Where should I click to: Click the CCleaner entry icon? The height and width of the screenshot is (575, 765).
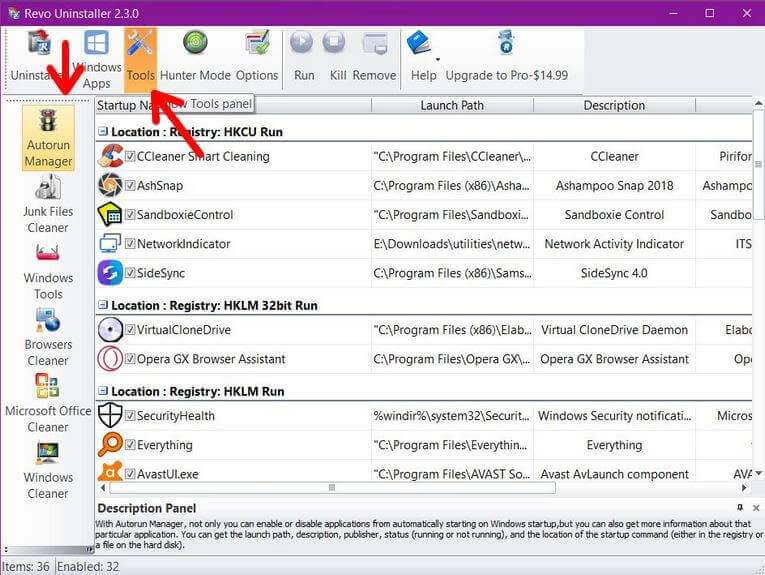click(x=110, y=157)
